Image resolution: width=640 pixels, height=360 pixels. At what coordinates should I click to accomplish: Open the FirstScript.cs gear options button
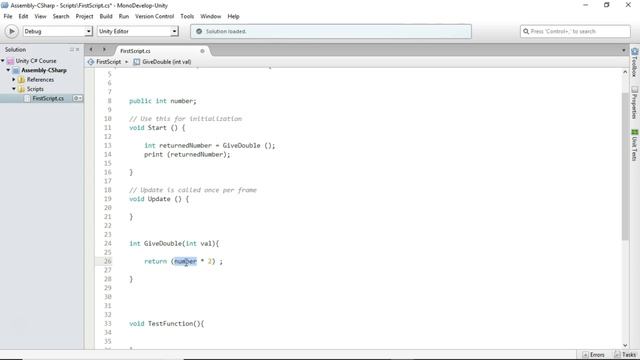(78, 98)
